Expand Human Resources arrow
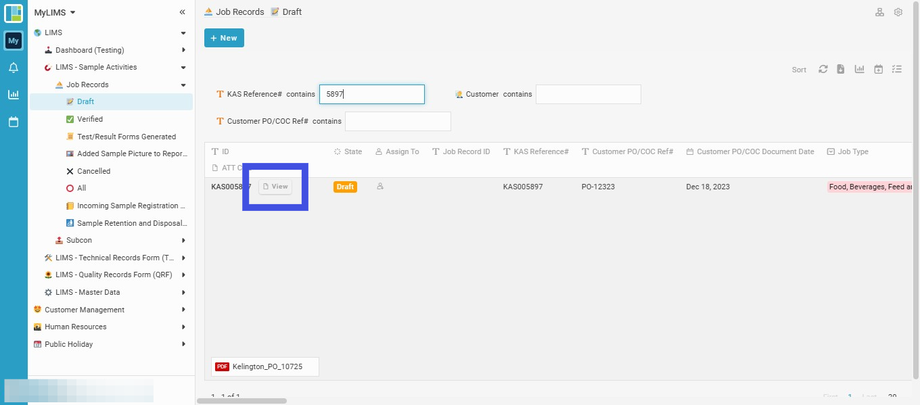Viewport: 920px width, 405px height. pyautogui.click(x=183, y=327)
